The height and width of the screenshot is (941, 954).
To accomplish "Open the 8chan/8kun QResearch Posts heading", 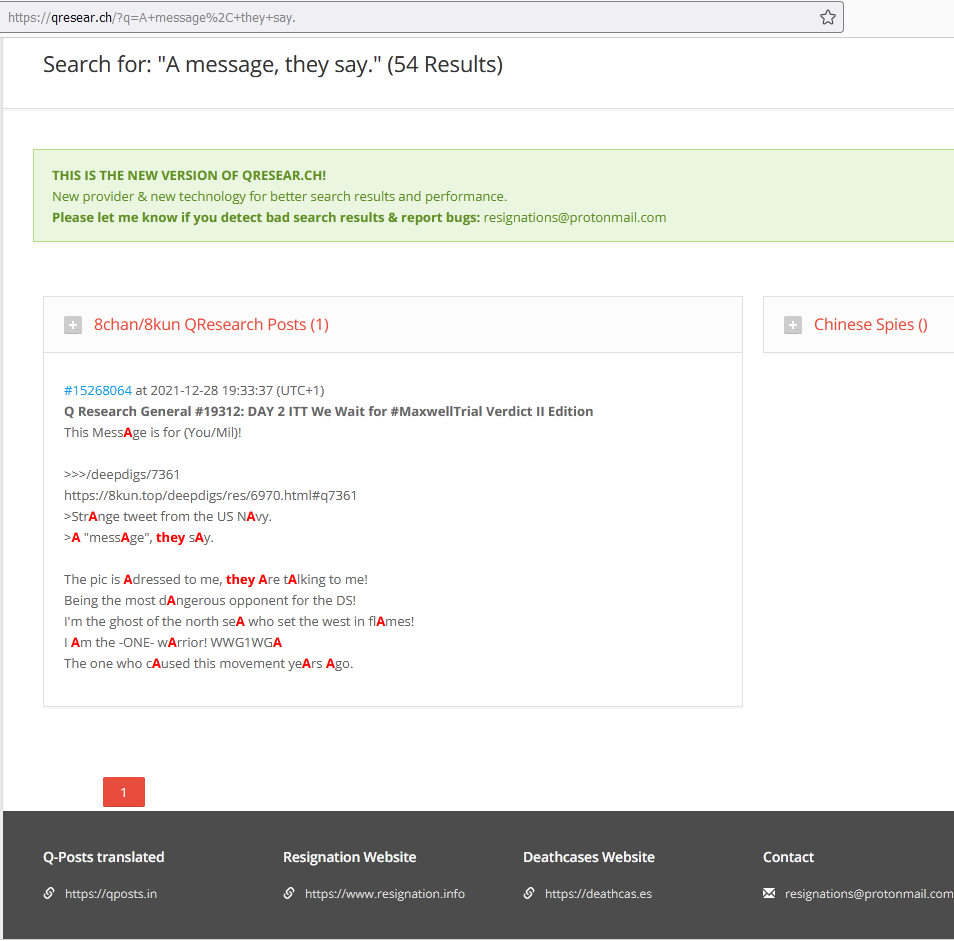I will [211, 324].
